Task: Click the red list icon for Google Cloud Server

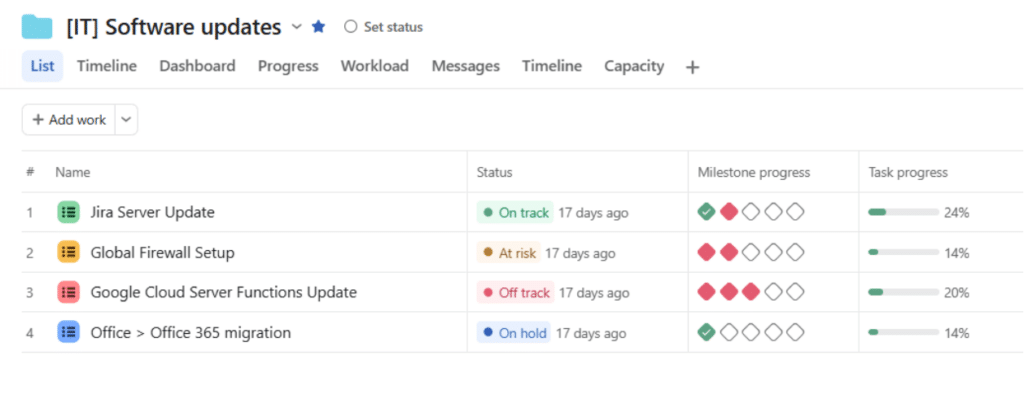Action: pos(69,292)
